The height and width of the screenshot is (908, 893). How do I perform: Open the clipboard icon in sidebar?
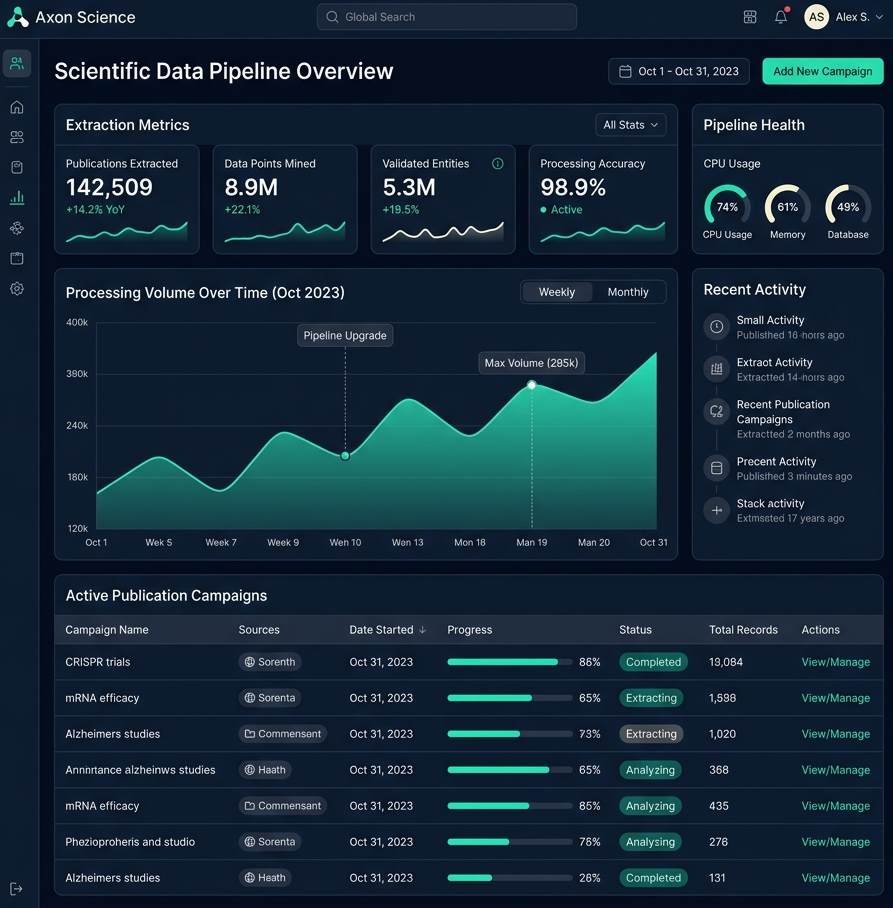(17, 167)
